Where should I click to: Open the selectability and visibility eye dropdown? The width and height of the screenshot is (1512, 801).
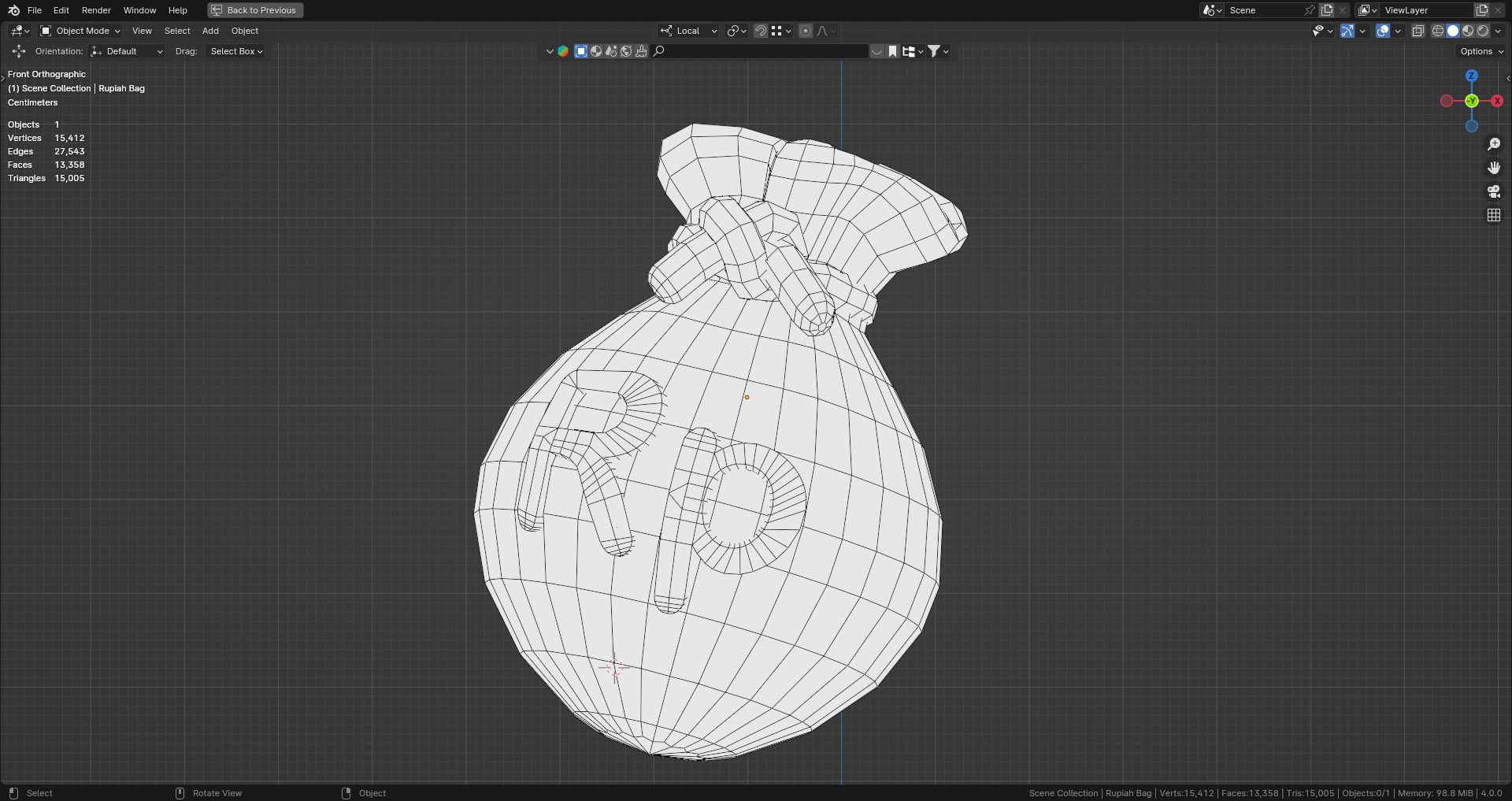point(1322,31)
